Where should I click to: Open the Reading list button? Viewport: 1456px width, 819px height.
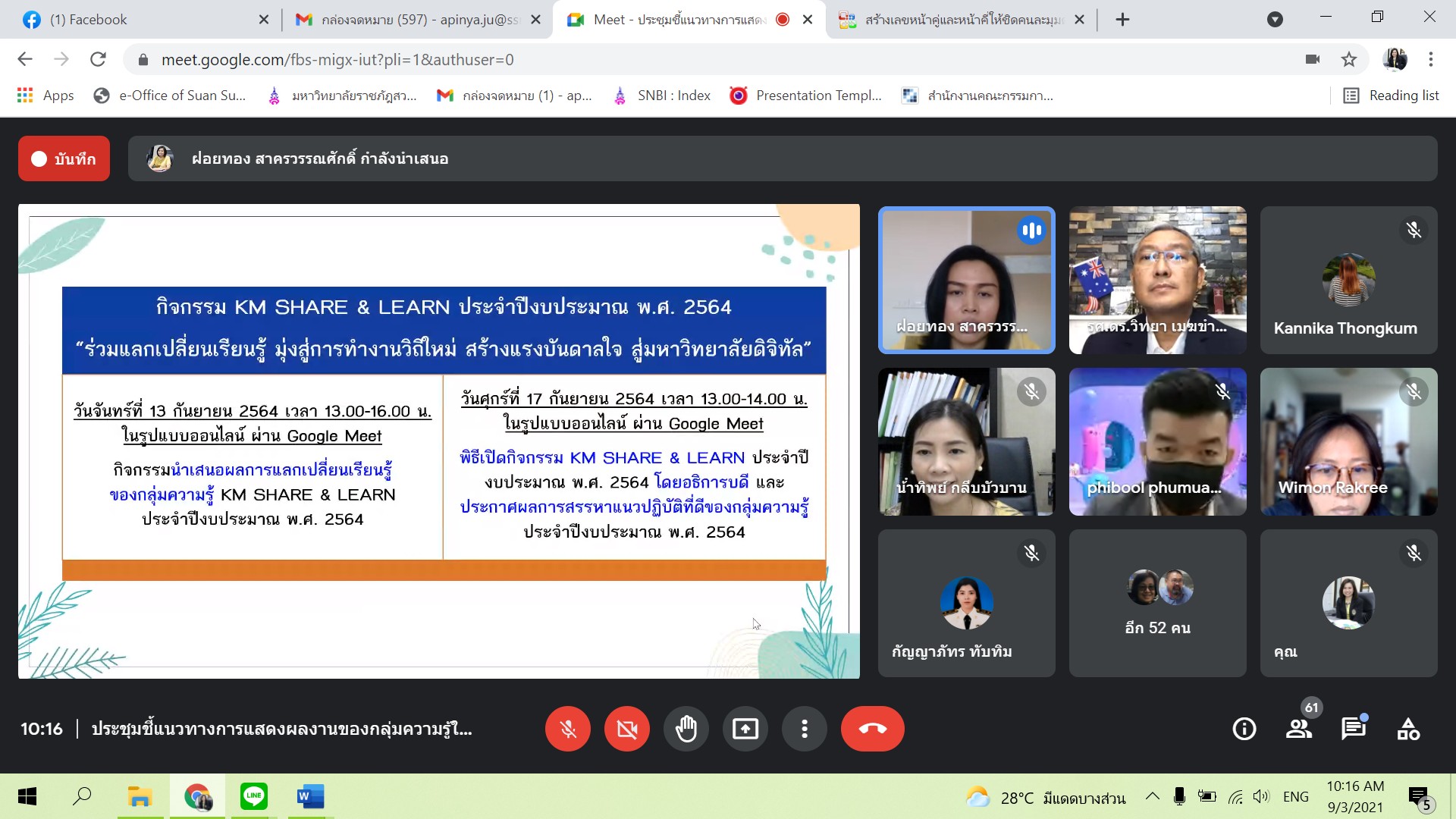coord(1391,96)
